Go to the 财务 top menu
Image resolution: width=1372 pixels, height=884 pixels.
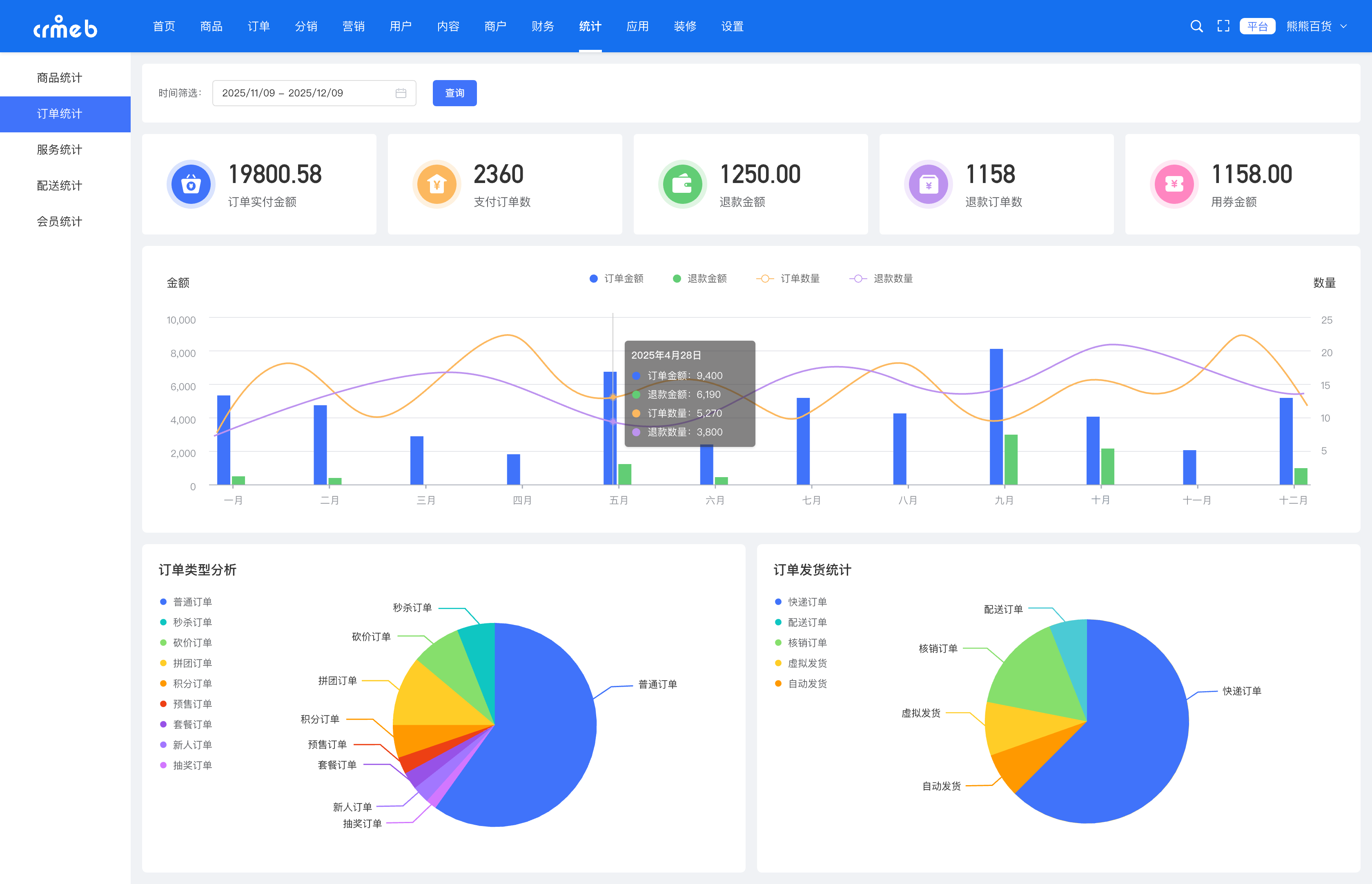point(542,27)
